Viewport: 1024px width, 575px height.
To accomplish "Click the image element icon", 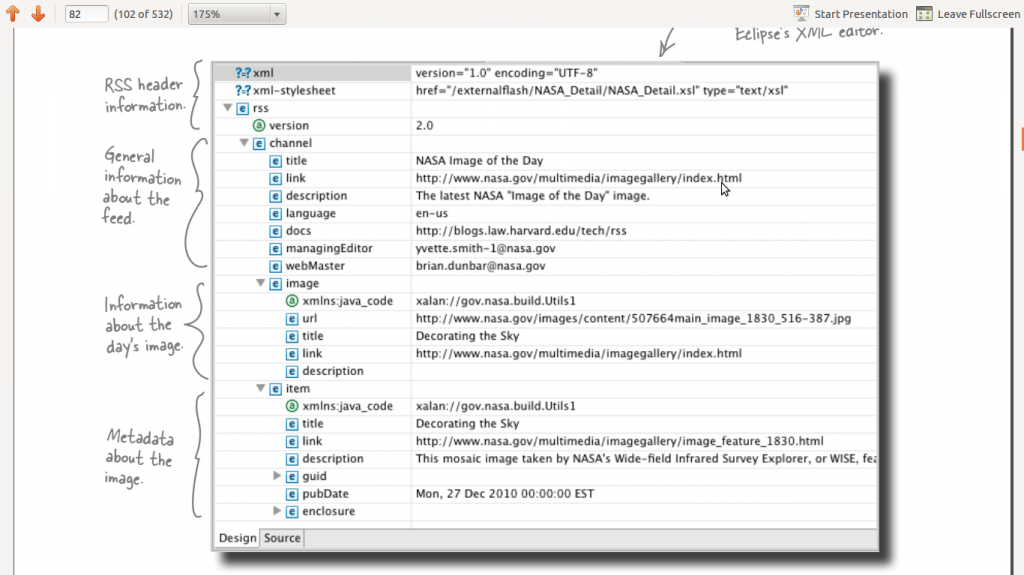I will pos(276,284).
